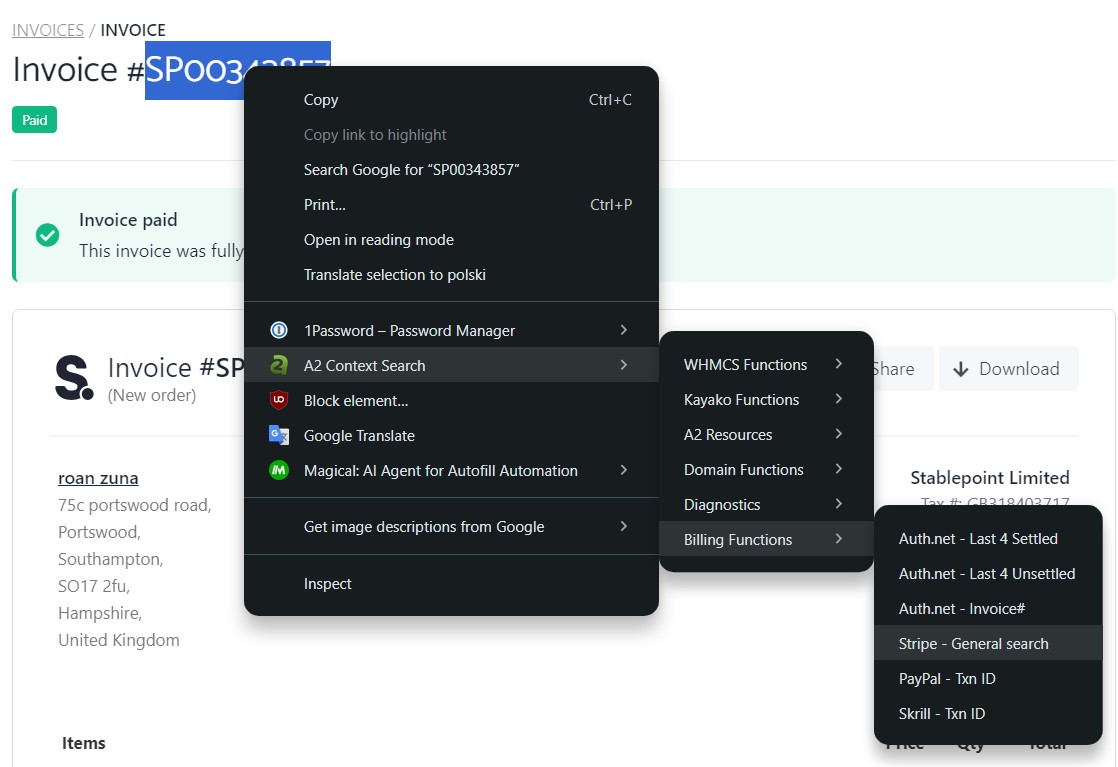Select Block element... menu entry
Screen dimensions: 1118x767
[x=451, y=401]
